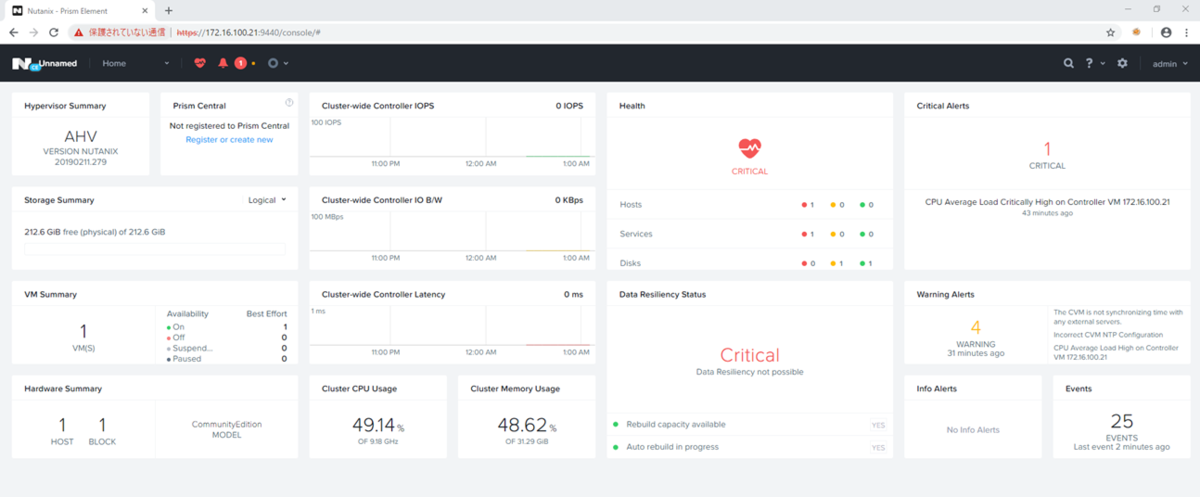Click the browser back arrow
1200x497 pixels.
point(13,32)
